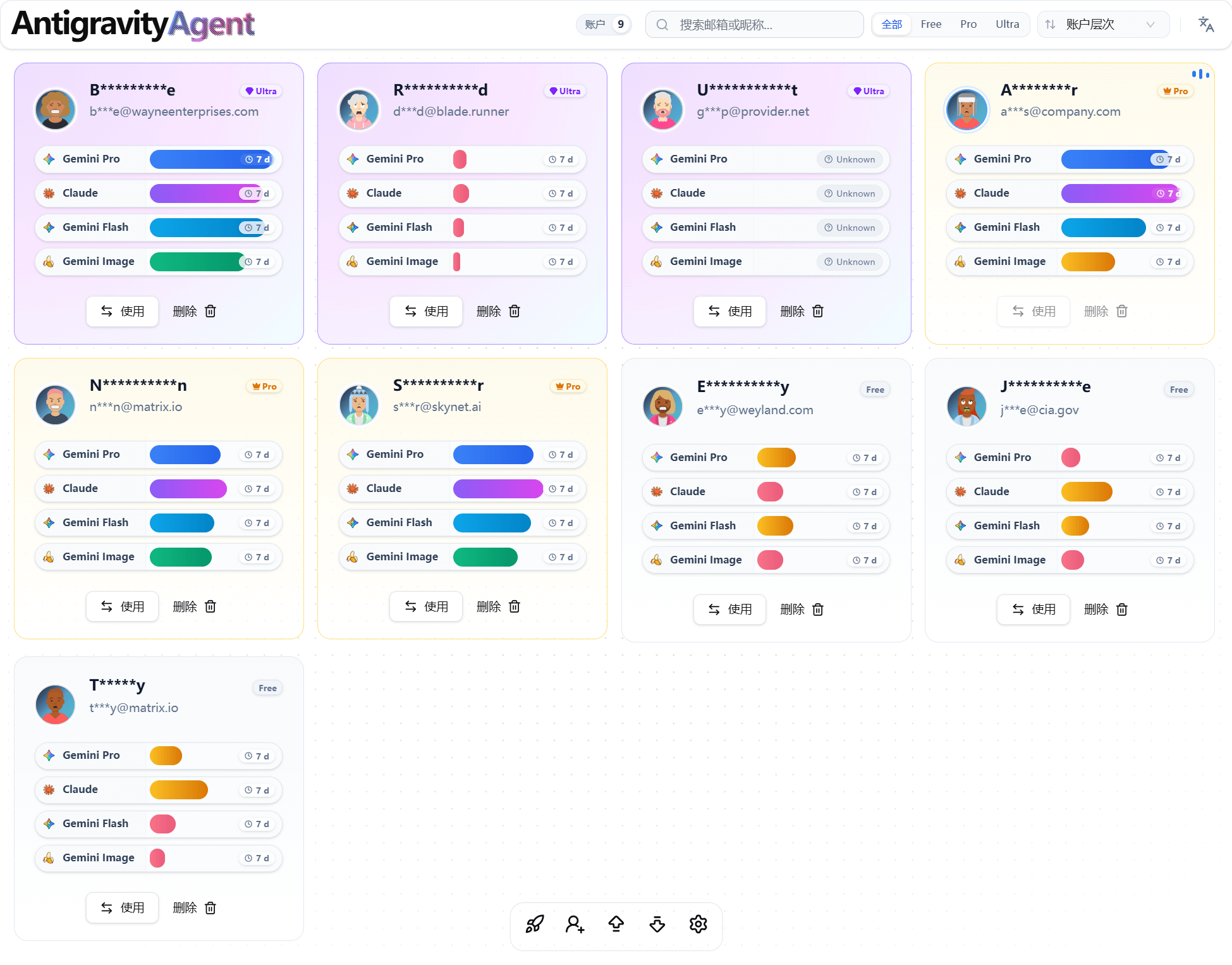Open the 账户层次 sort dropdown
The image size is (1232, 965).
[1104, 25]
